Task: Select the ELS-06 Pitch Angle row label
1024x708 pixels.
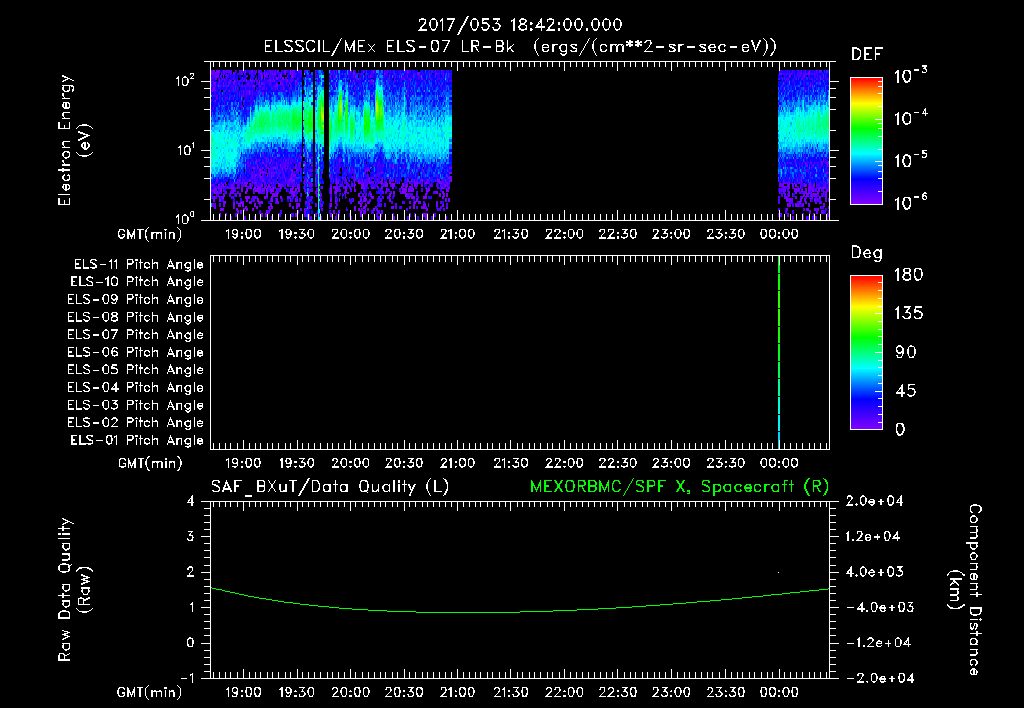Action: point(136,353)
